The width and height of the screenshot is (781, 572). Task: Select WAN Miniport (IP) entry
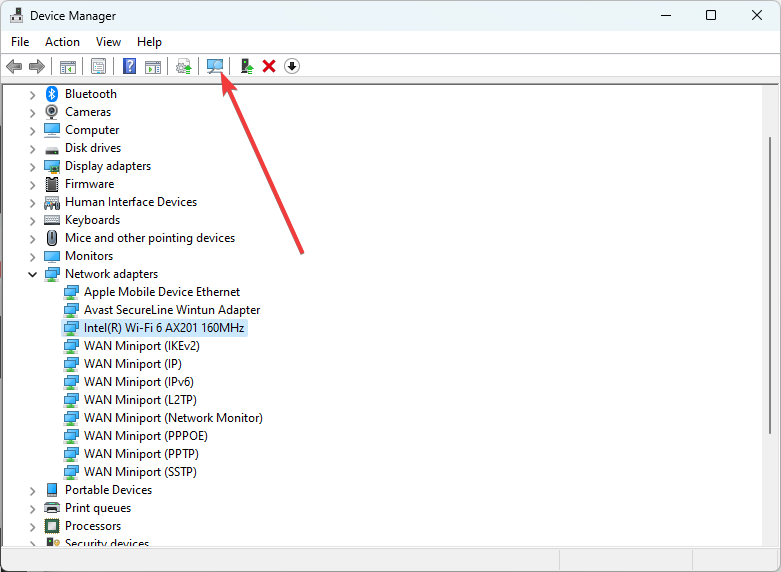pyautogui.click(x=132, y=364)
